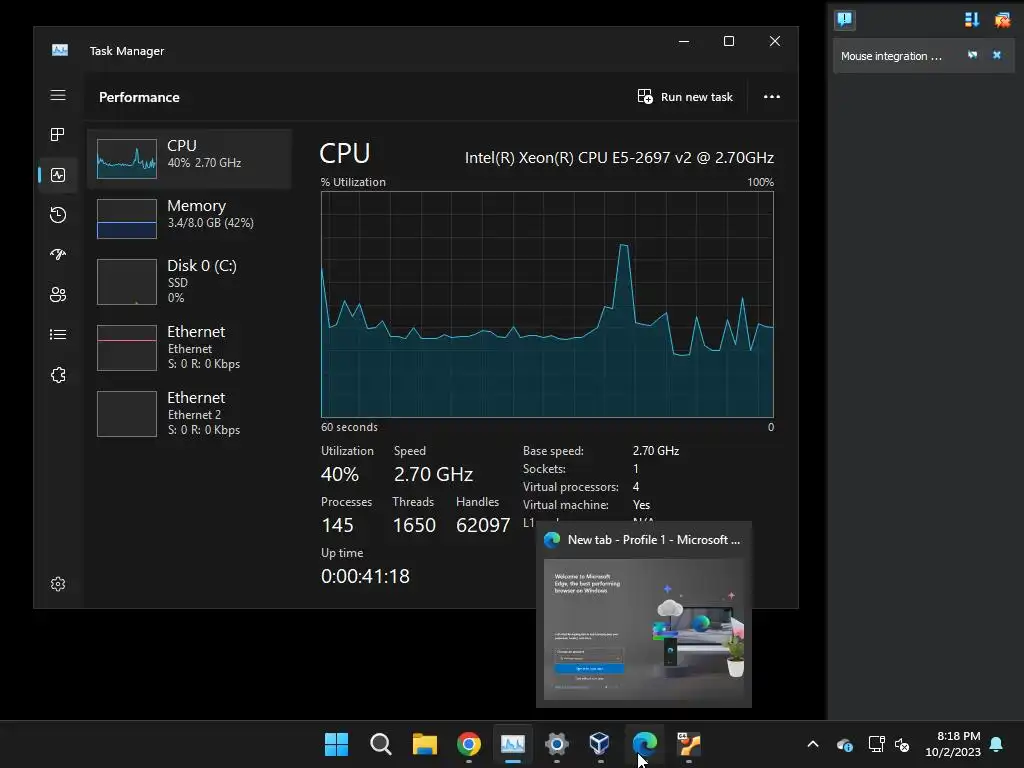Click the CPU utilization graph
This screenshot has width=1024, height=768.
click(x=547, y=304)
